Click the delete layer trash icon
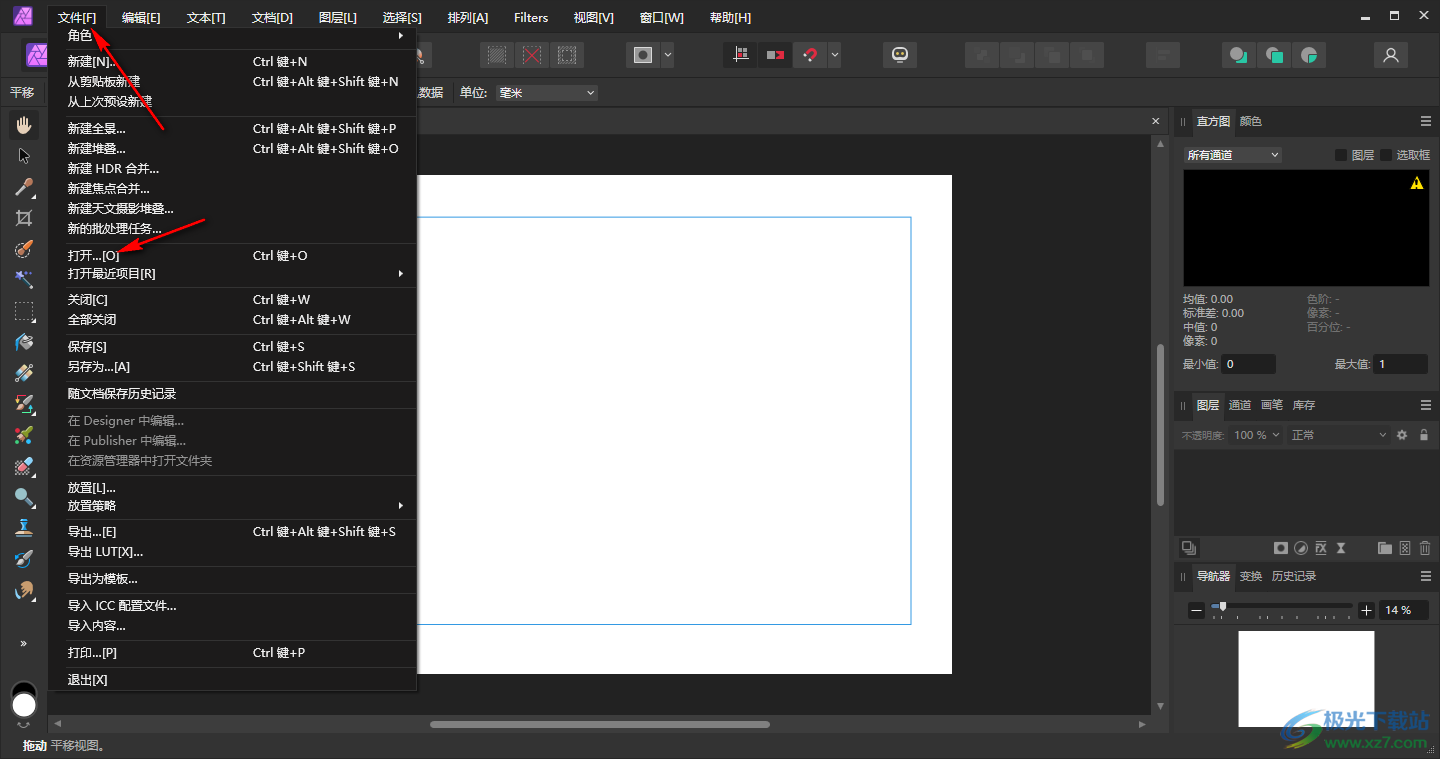 (x=1425, y=548)
